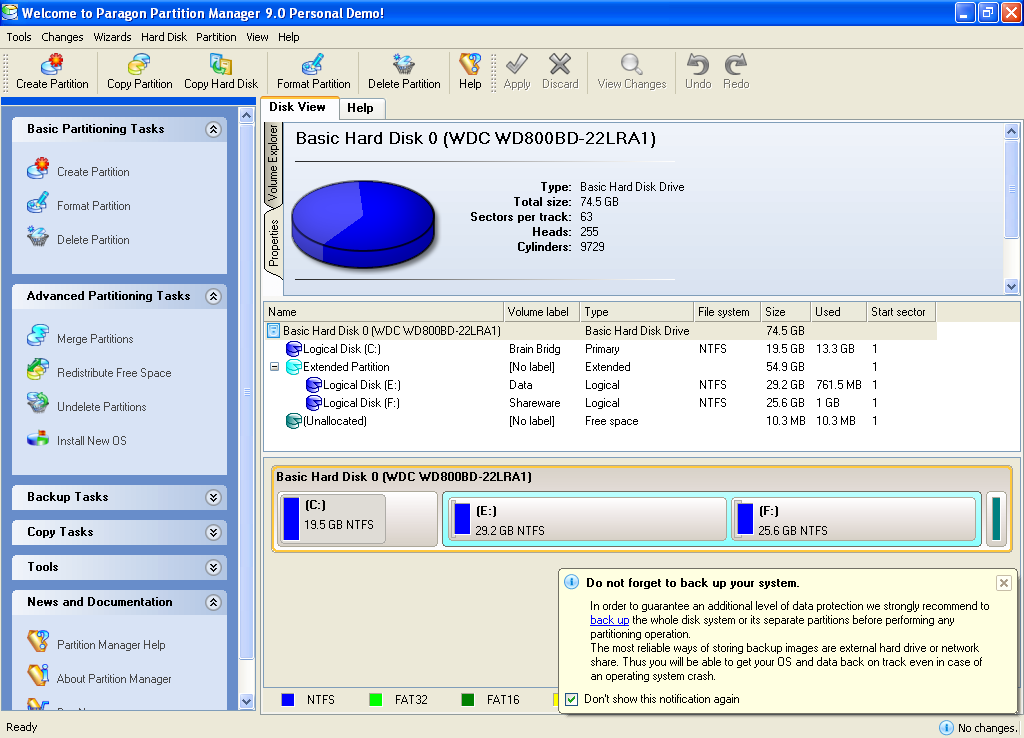Expand the Copy Tasks panel
This screenshot has height=738, width=1024.
(x=212, y=532)
